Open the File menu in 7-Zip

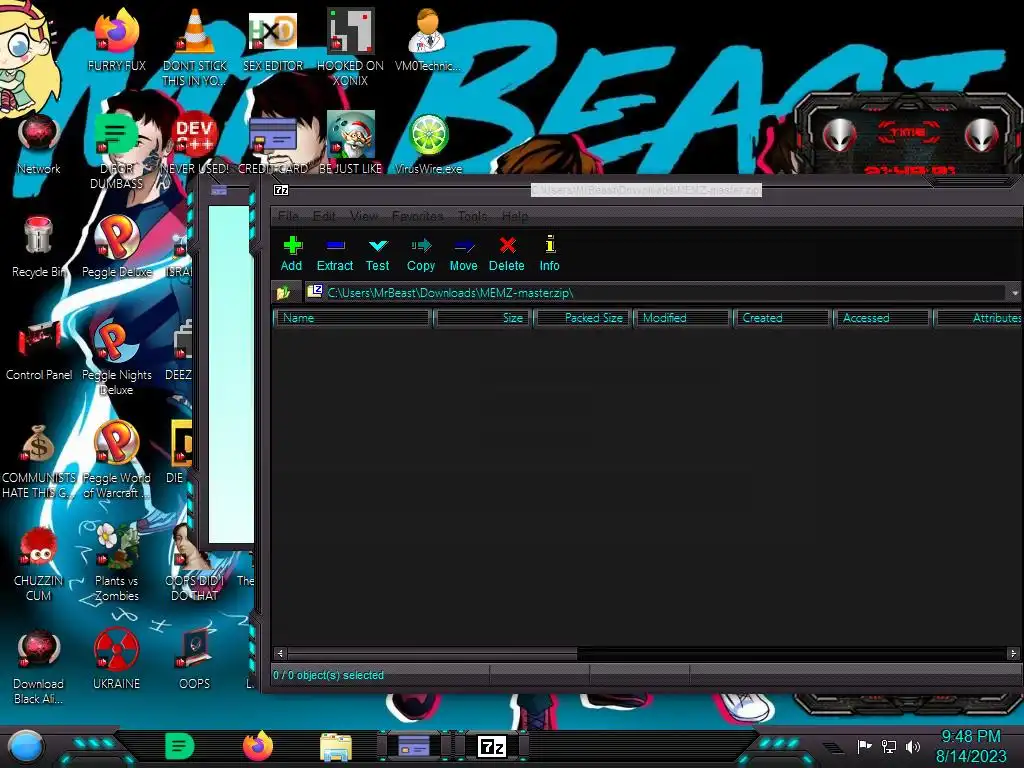(x=288, y=216)
